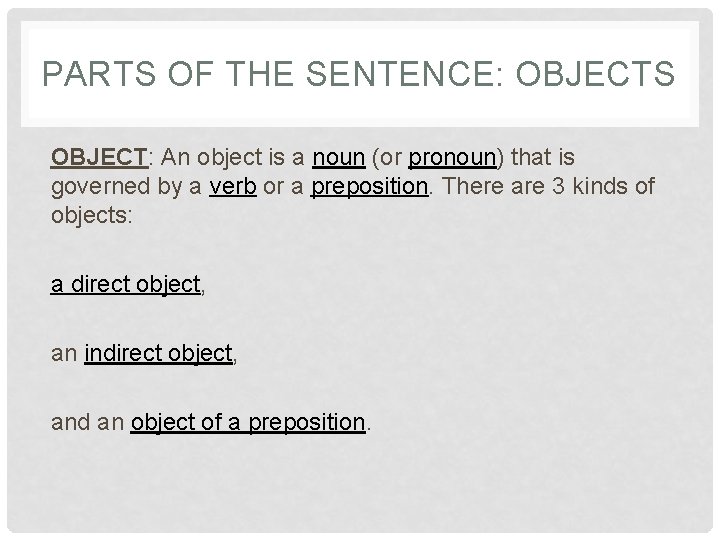The image size is (720, 540).
Task: Click 'object of a preposition' link
Action: click(248, 422)
